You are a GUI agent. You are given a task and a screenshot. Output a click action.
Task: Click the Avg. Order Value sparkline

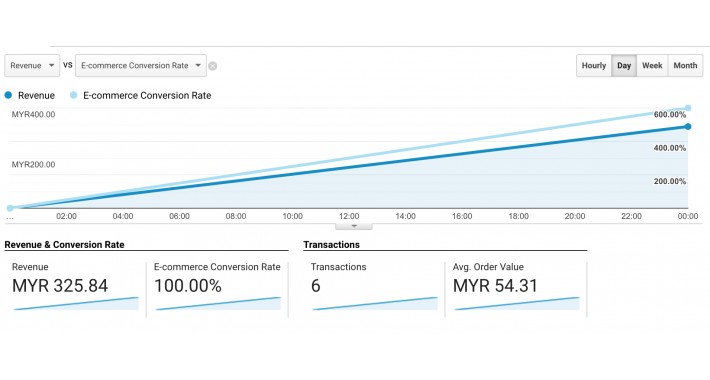(517, 303)
